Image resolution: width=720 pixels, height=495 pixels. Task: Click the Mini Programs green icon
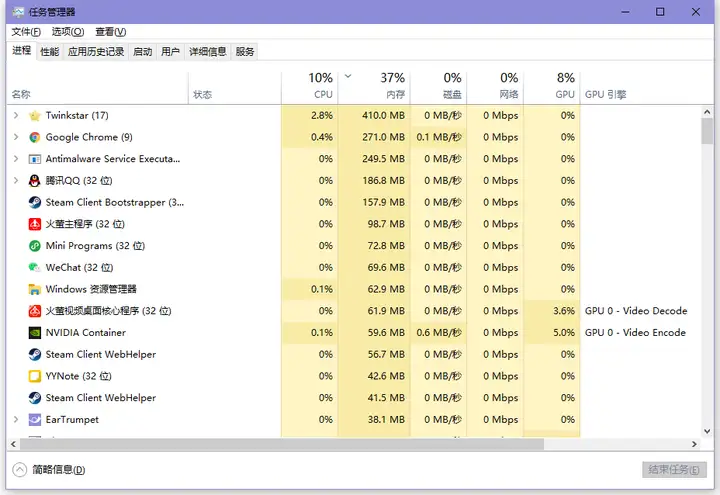click(35, 246)
